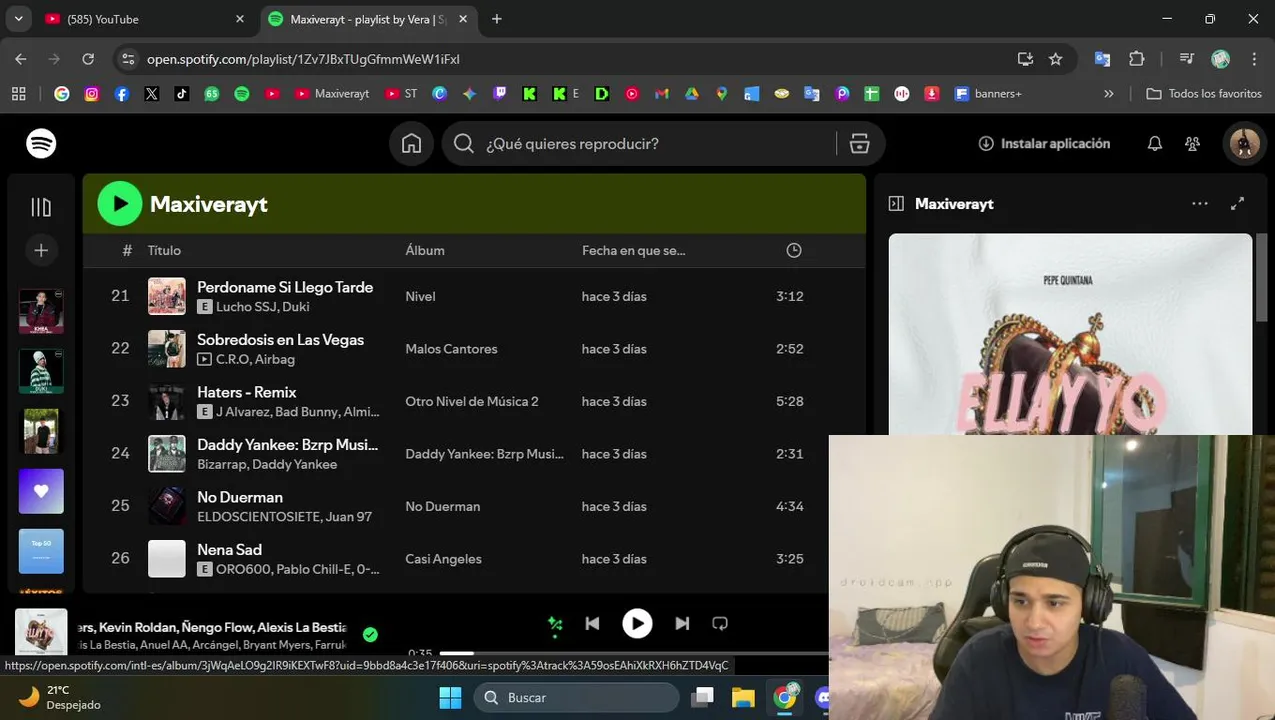Click the address bar URL
Screen dimensions: 1275x720
coord(303,59)
